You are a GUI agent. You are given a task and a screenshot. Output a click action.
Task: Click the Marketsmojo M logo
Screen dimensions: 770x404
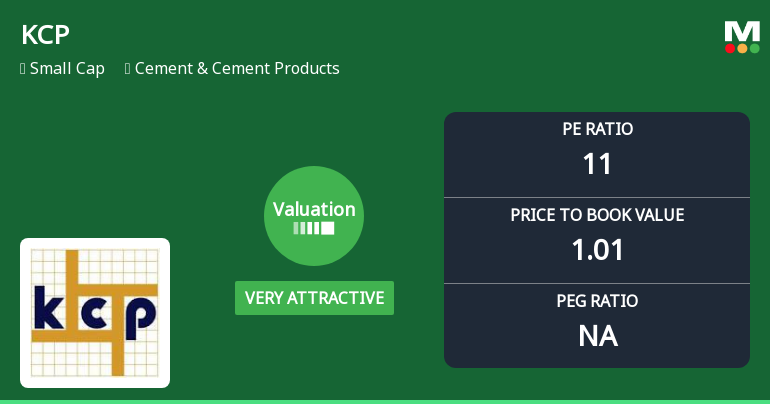pyautogui.click(x=742, y=31)
